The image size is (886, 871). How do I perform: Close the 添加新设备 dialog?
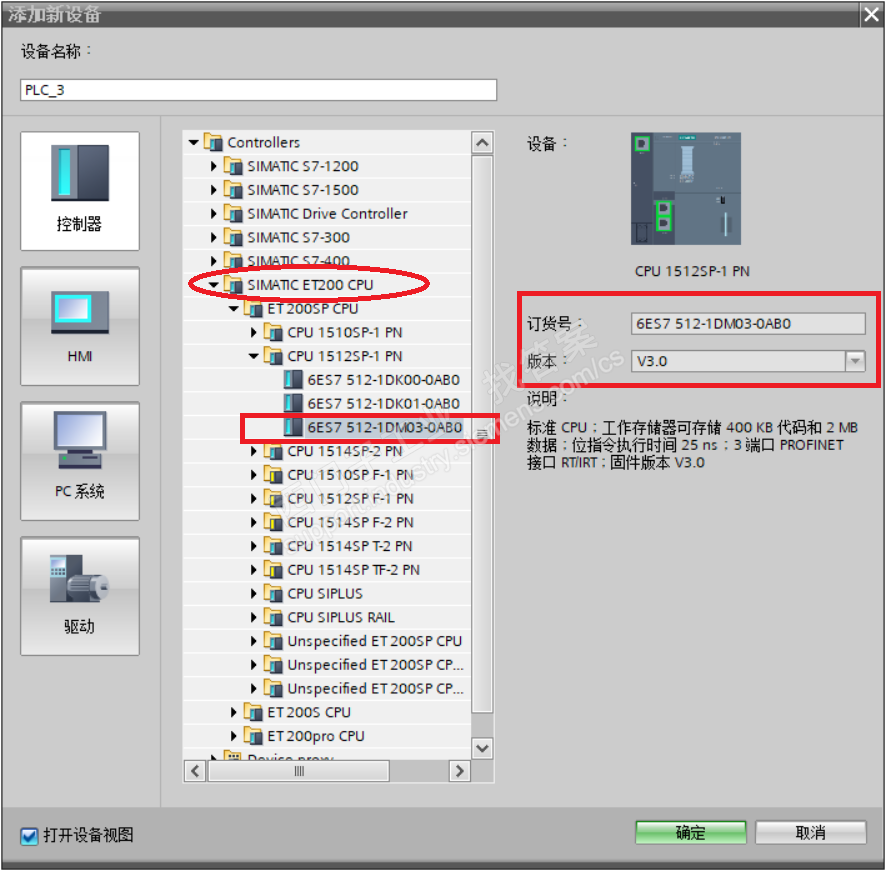point(871,14)
